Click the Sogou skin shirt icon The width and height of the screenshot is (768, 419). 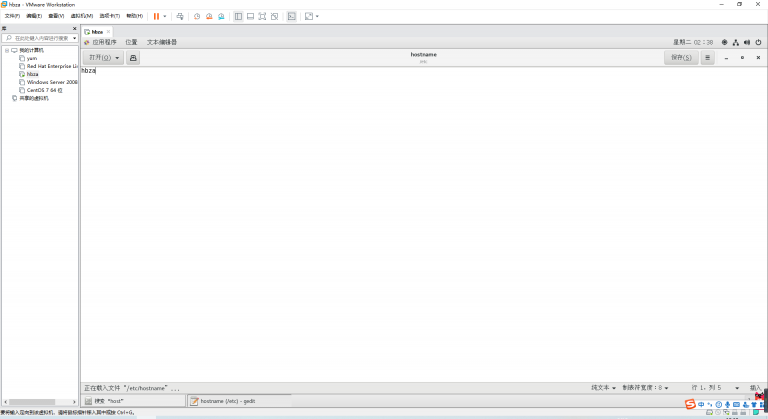point(754,404)
